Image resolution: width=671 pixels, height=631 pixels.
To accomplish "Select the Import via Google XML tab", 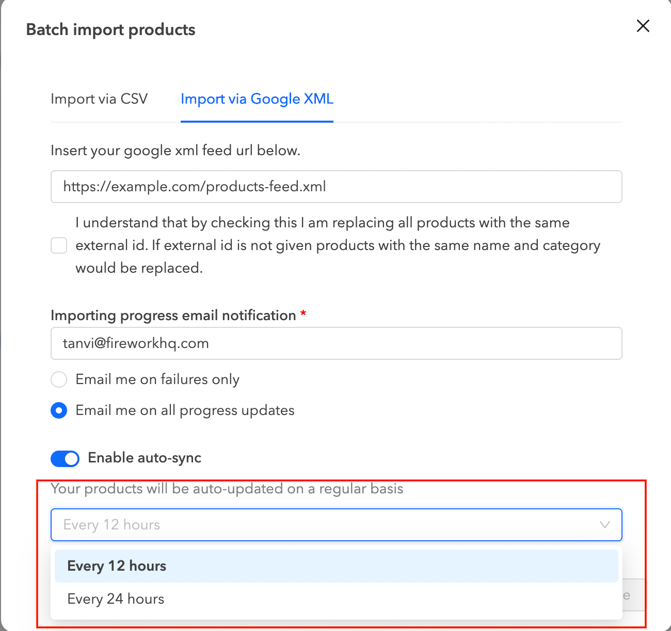I will click(257, 99).
